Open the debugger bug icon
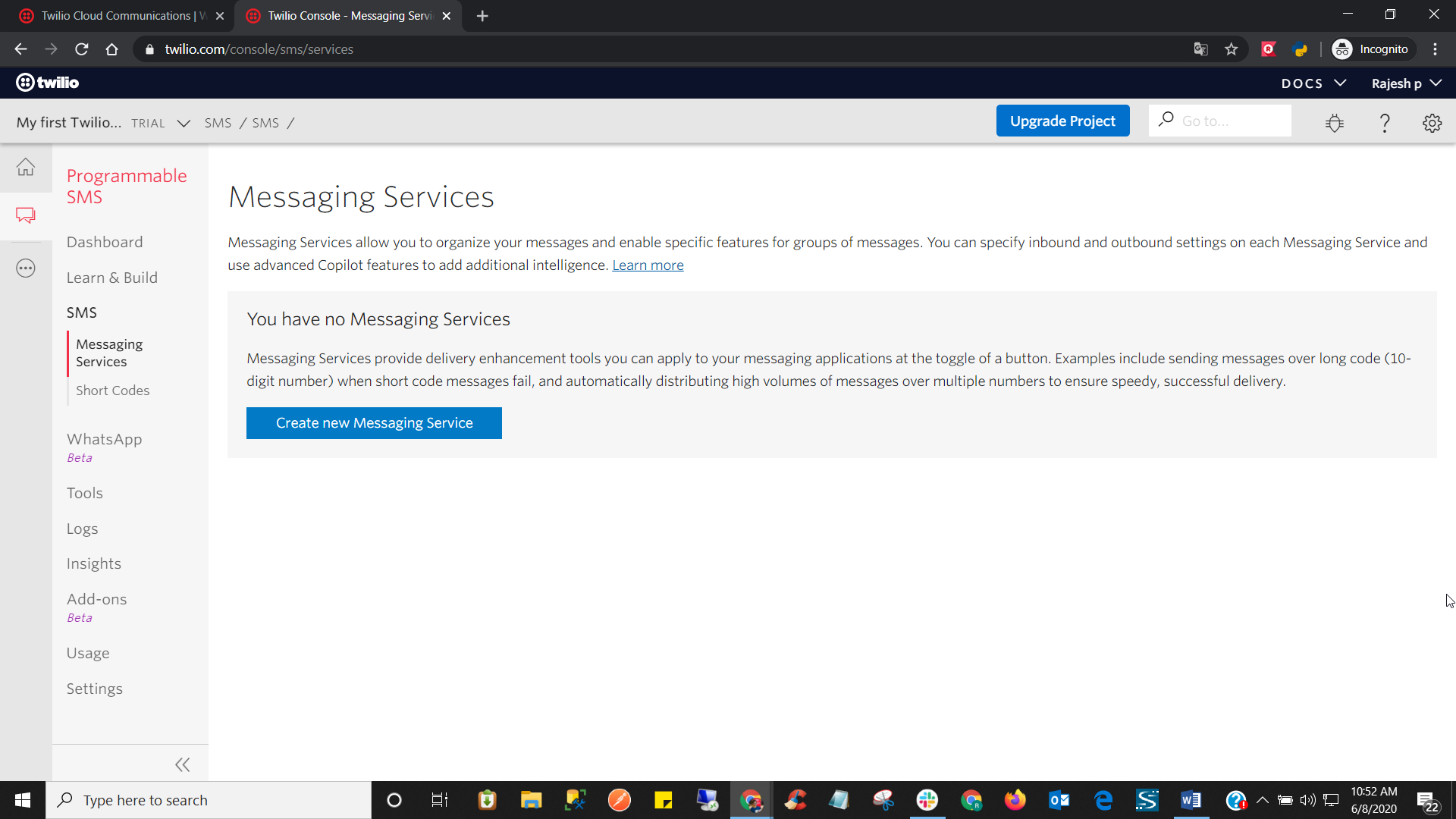Image resolution: width=1456 pixels, height=819 pixels. (1335, 123)
